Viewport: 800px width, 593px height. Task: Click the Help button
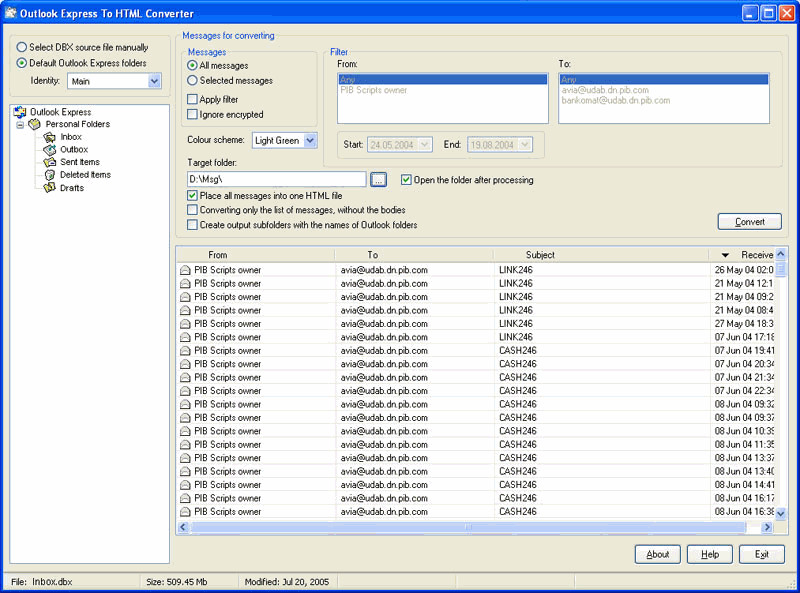click(710, 554)
